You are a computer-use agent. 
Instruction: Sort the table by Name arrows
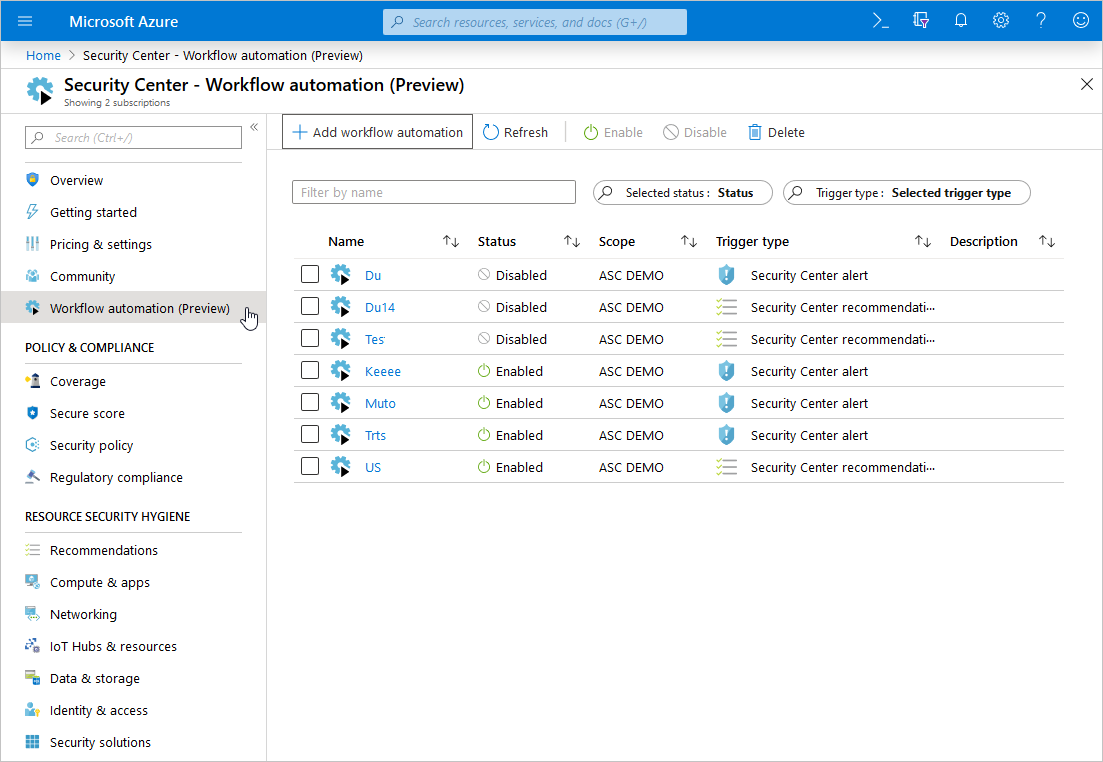(x=451, y=241)
